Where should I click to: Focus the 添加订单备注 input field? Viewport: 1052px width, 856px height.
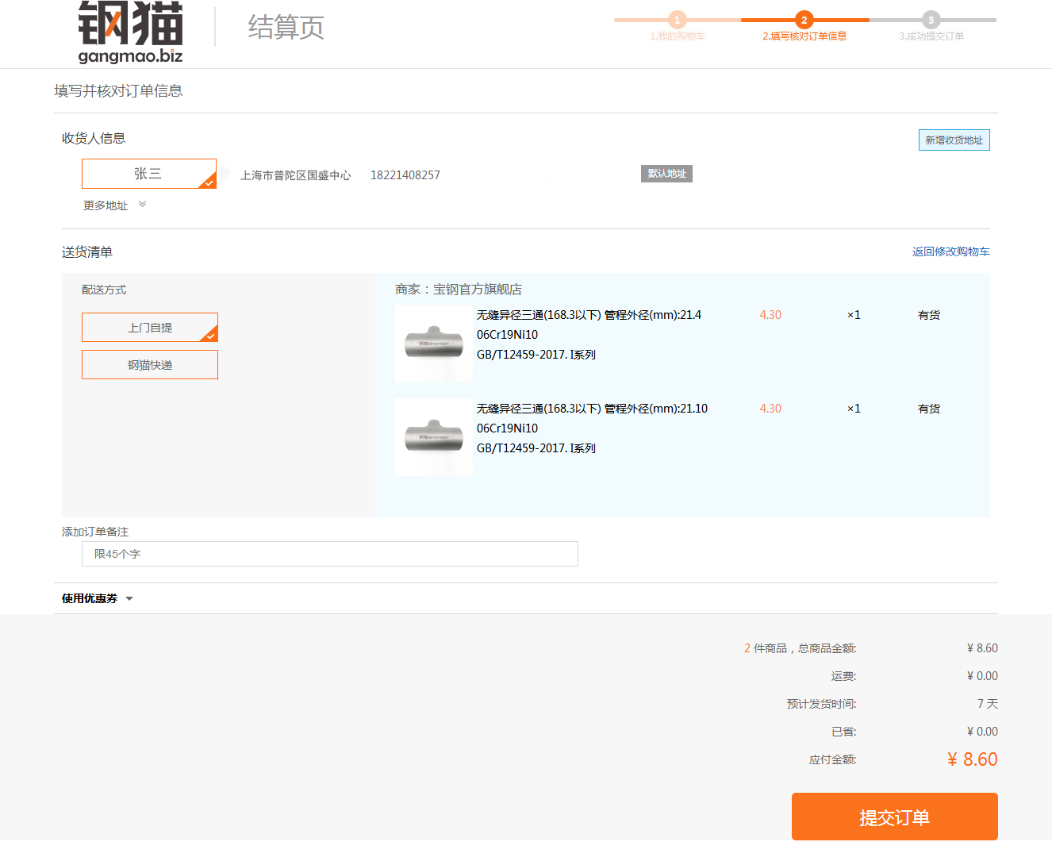pos(329,554)
